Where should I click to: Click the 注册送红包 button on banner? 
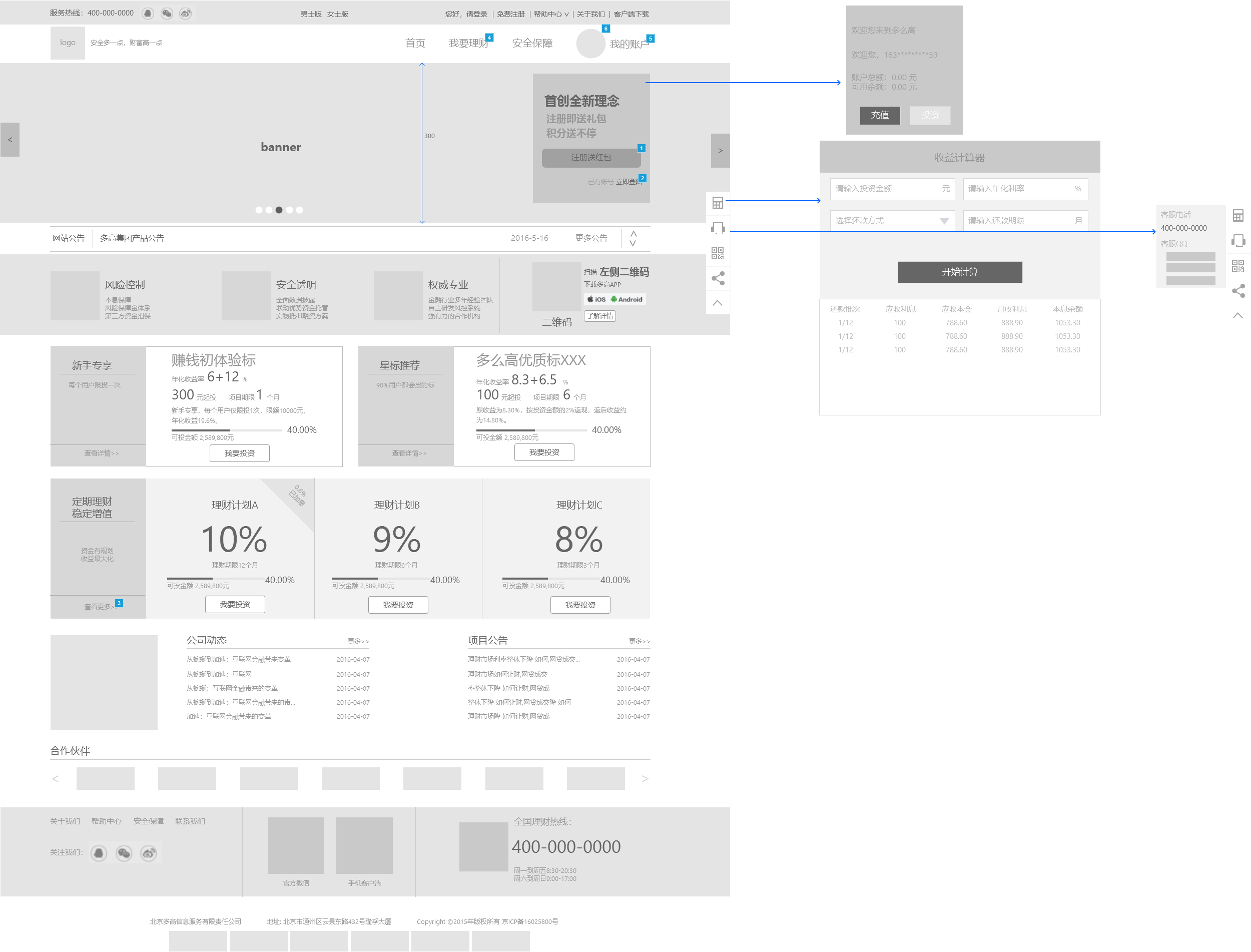591,158
